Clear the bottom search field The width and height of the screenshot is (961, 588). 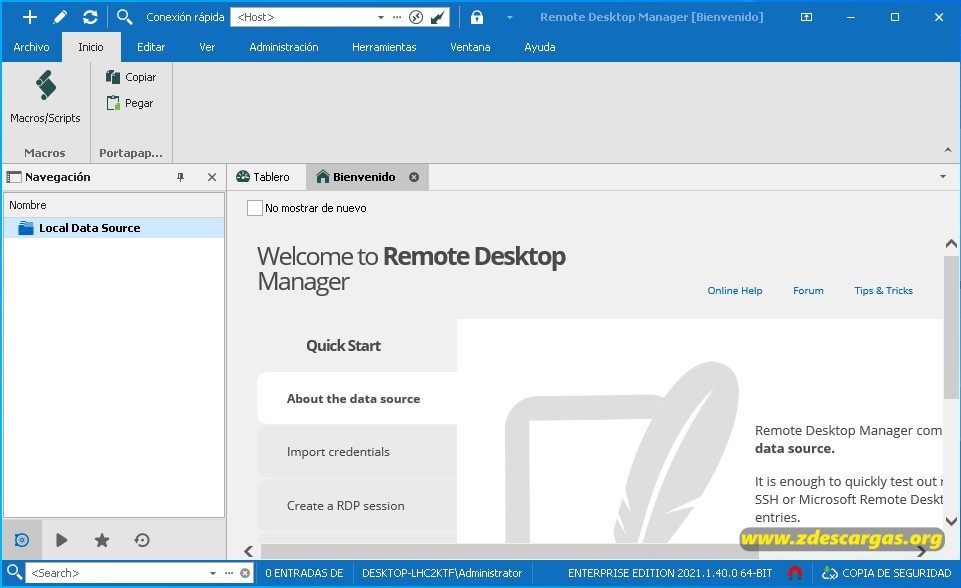point(245,573)
